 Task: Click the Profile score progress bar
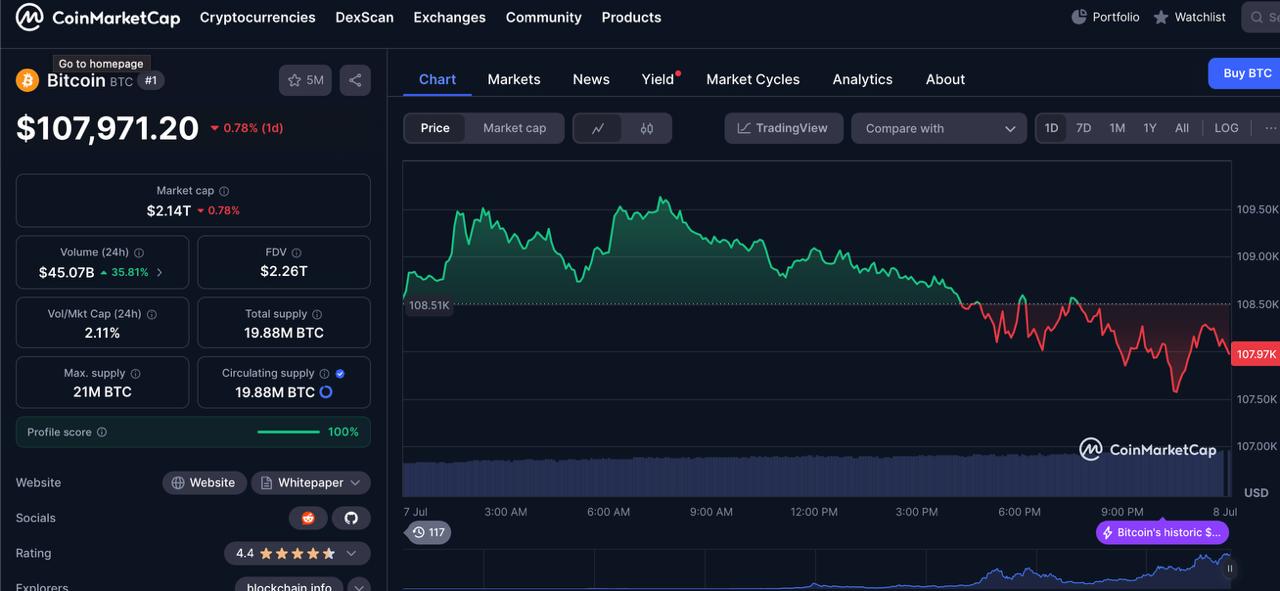tap(289, 432)
